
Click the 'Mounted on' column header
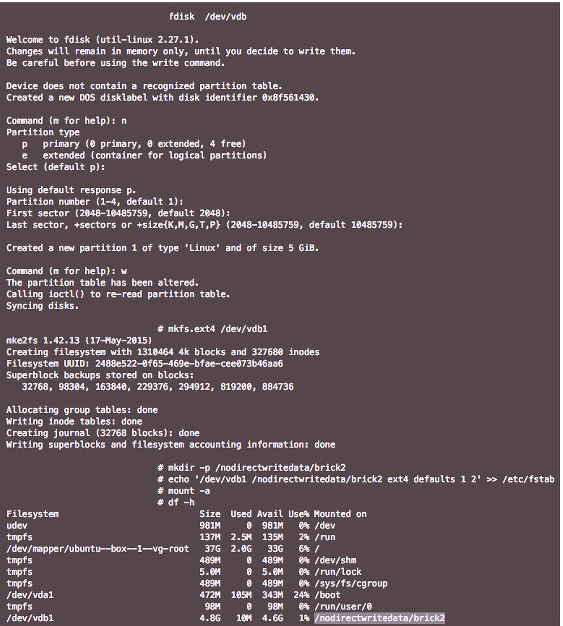[340, 514]
